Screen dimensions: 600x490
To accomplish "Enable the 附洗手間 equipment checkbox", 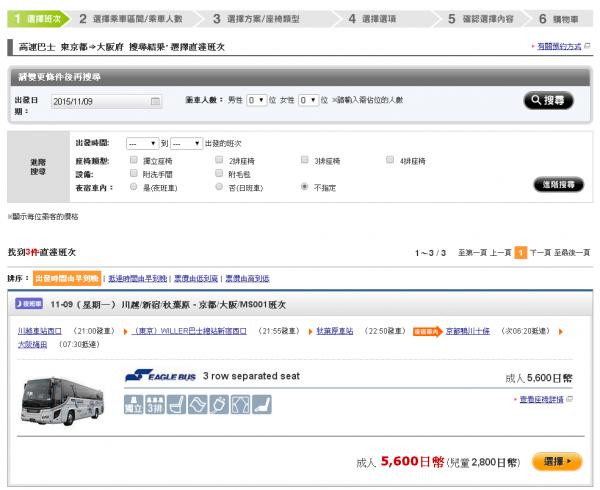I will (134, 173).
